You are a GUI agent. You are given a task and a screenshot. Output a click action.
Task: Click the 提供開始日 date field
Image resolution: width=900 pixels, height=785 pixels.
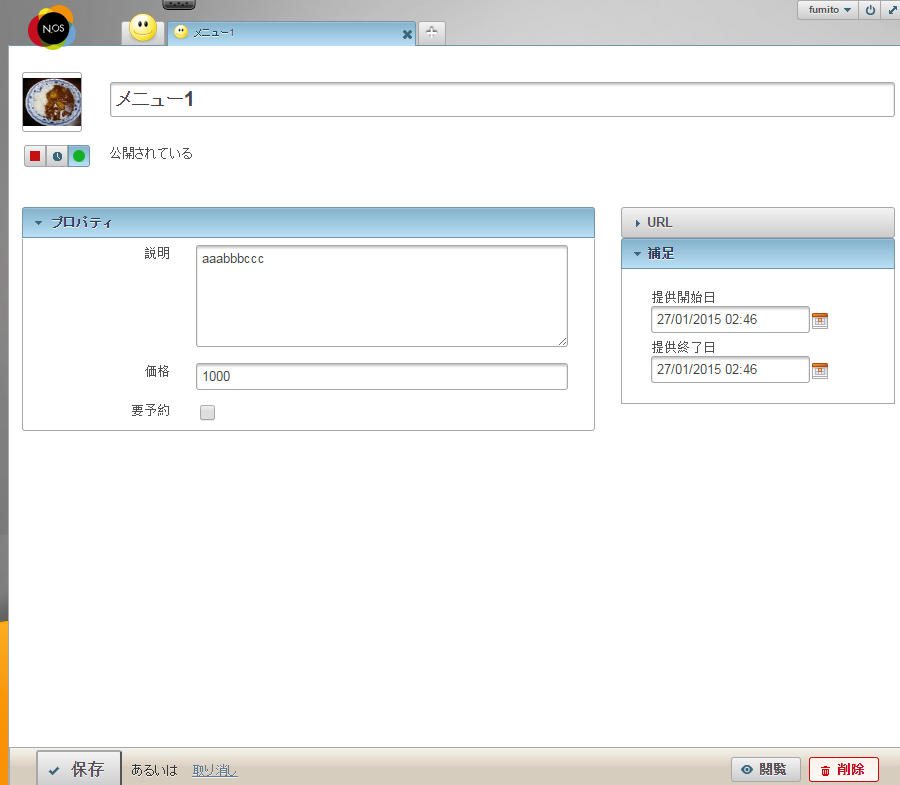click(x=730, y=320)
